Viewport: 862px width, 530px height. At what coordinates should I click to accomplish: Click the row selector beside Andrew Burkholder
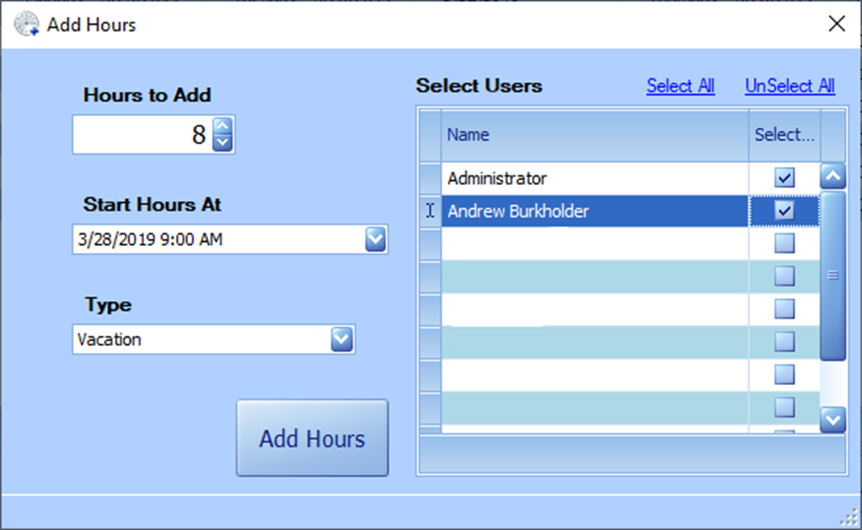coord(430,211)
